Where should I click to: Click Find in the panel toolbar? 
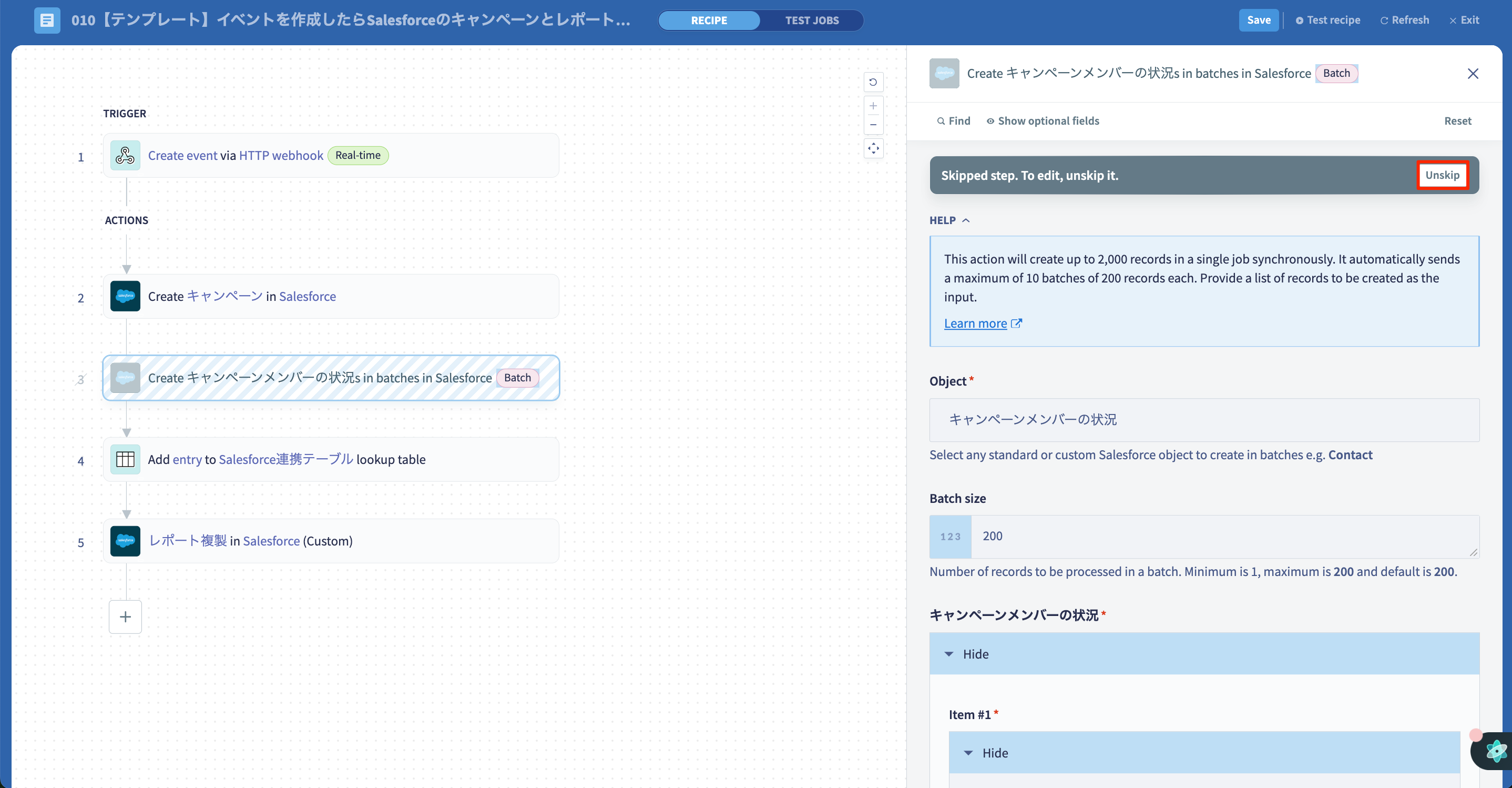click(x=953, y=121)
